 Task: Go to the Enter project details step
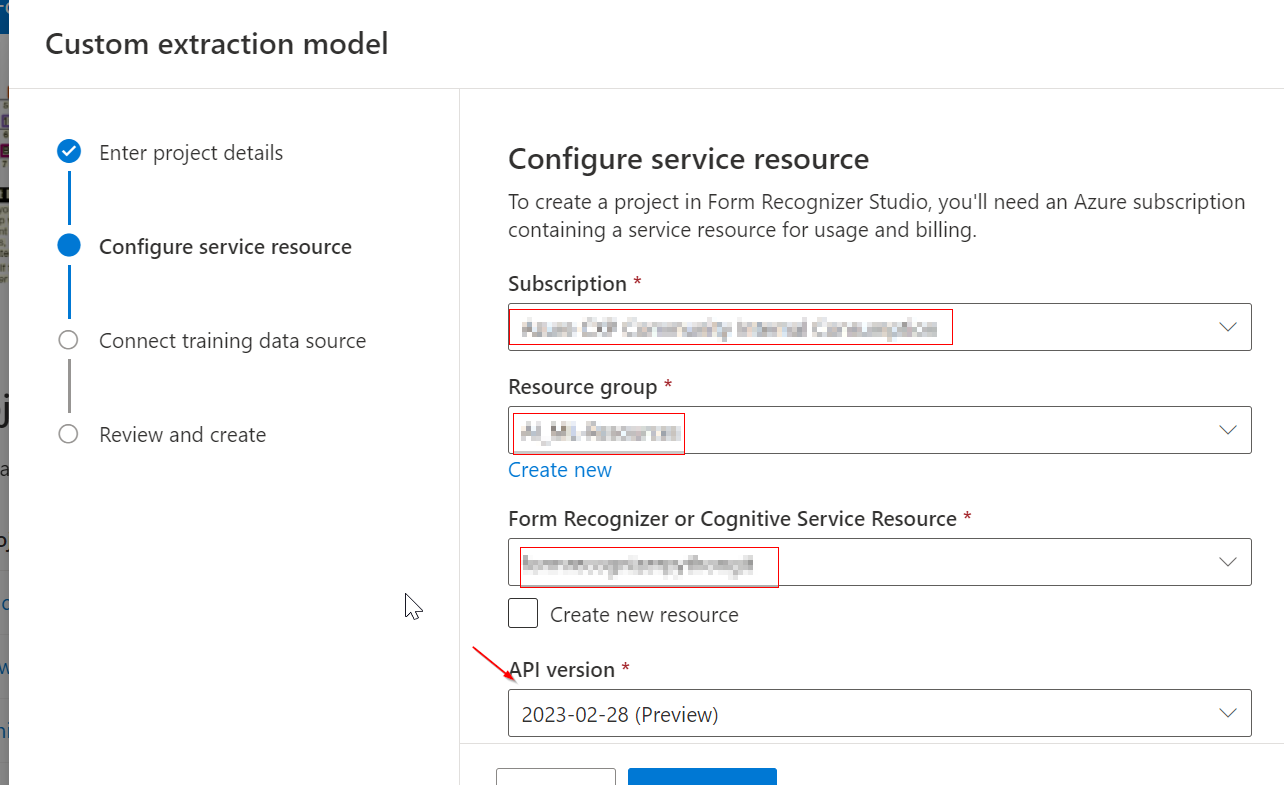pyautogui.click(x=191, y=153)
